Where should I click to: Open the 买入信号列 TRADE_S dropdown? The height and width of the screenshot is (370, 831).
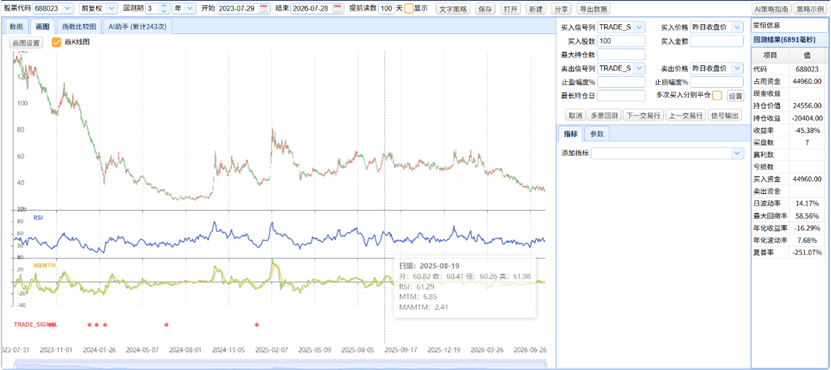[x=640, y=27]
